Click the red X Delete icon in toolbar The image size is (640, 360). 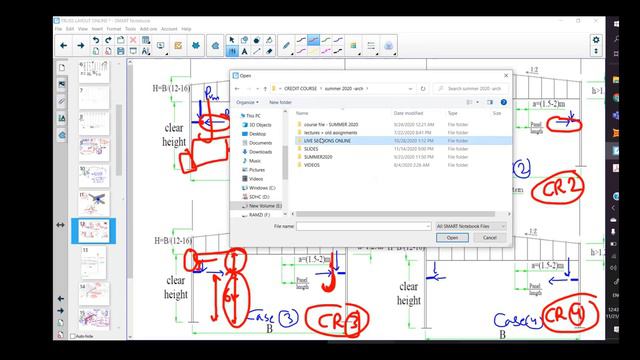point(133,40)
